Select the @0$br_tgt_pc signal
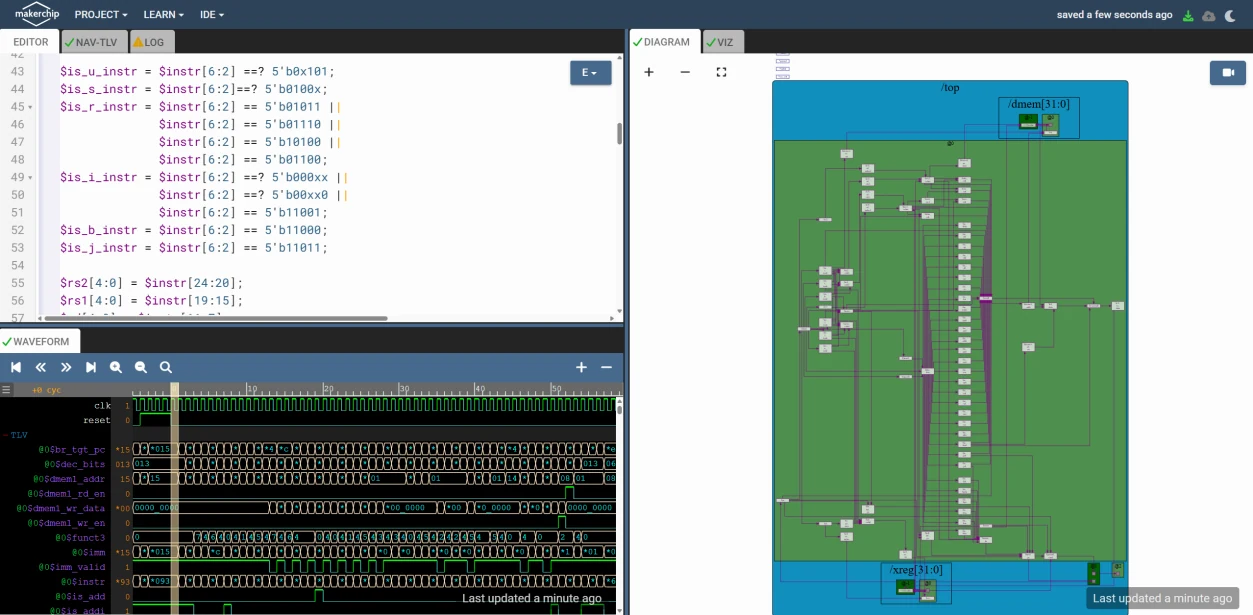This screenshot has height=615, width=1253. (x=72, y=450)
